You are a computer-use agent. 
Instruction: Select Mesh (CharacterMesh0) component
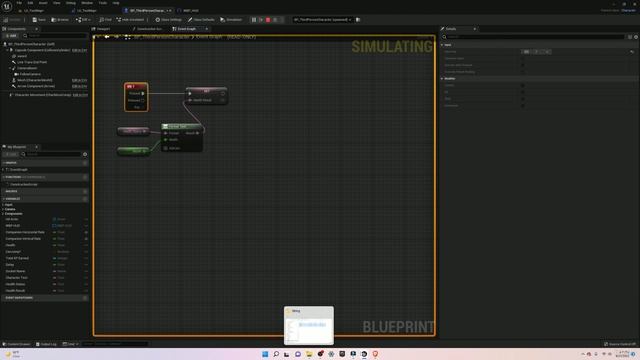35,80
